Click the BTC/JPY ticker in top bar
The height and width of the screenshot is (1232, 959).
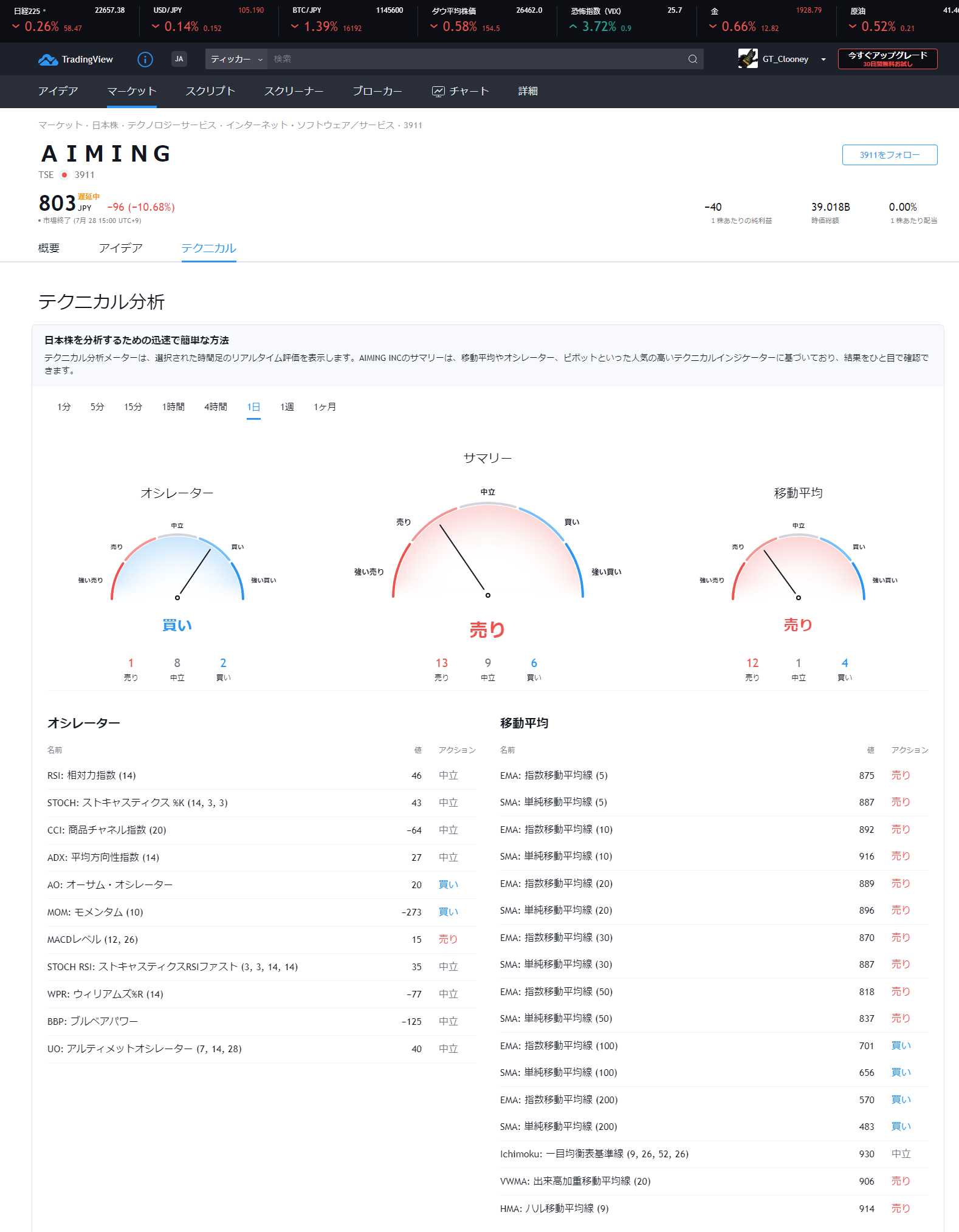pos(348,20)
